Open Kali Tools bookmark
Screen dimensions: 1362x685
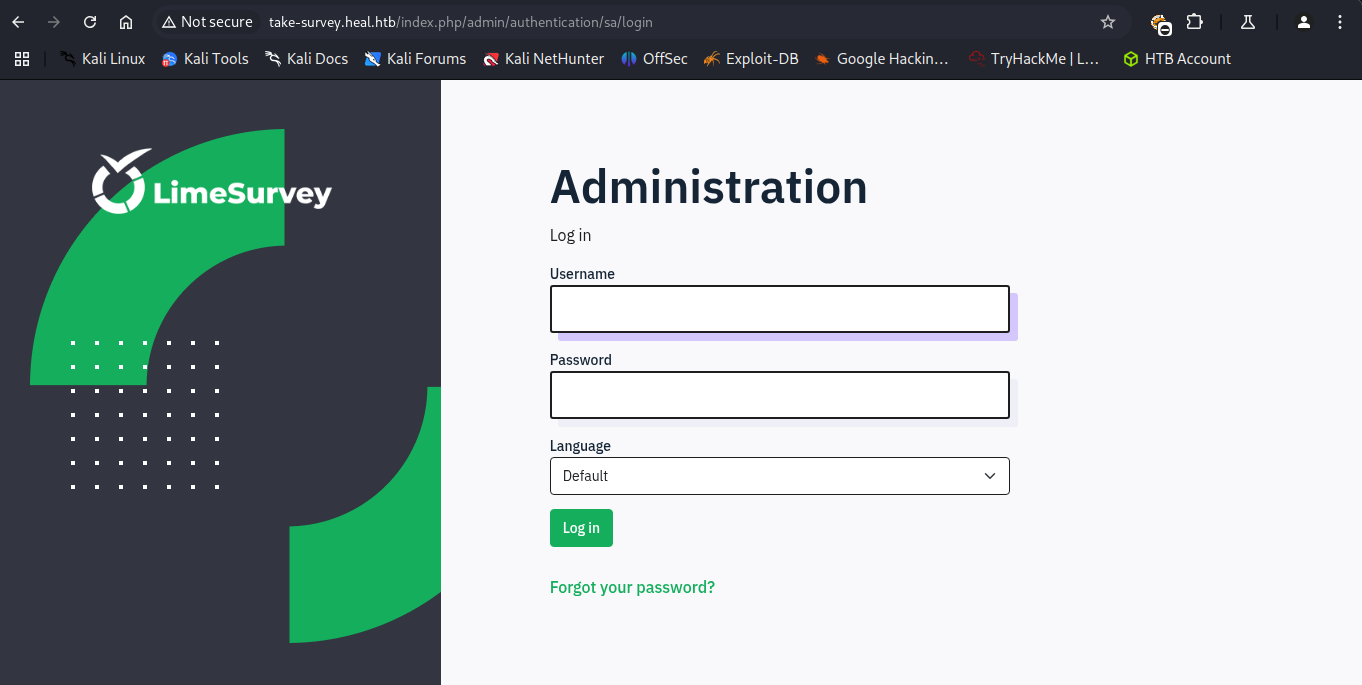coord(205,59)
